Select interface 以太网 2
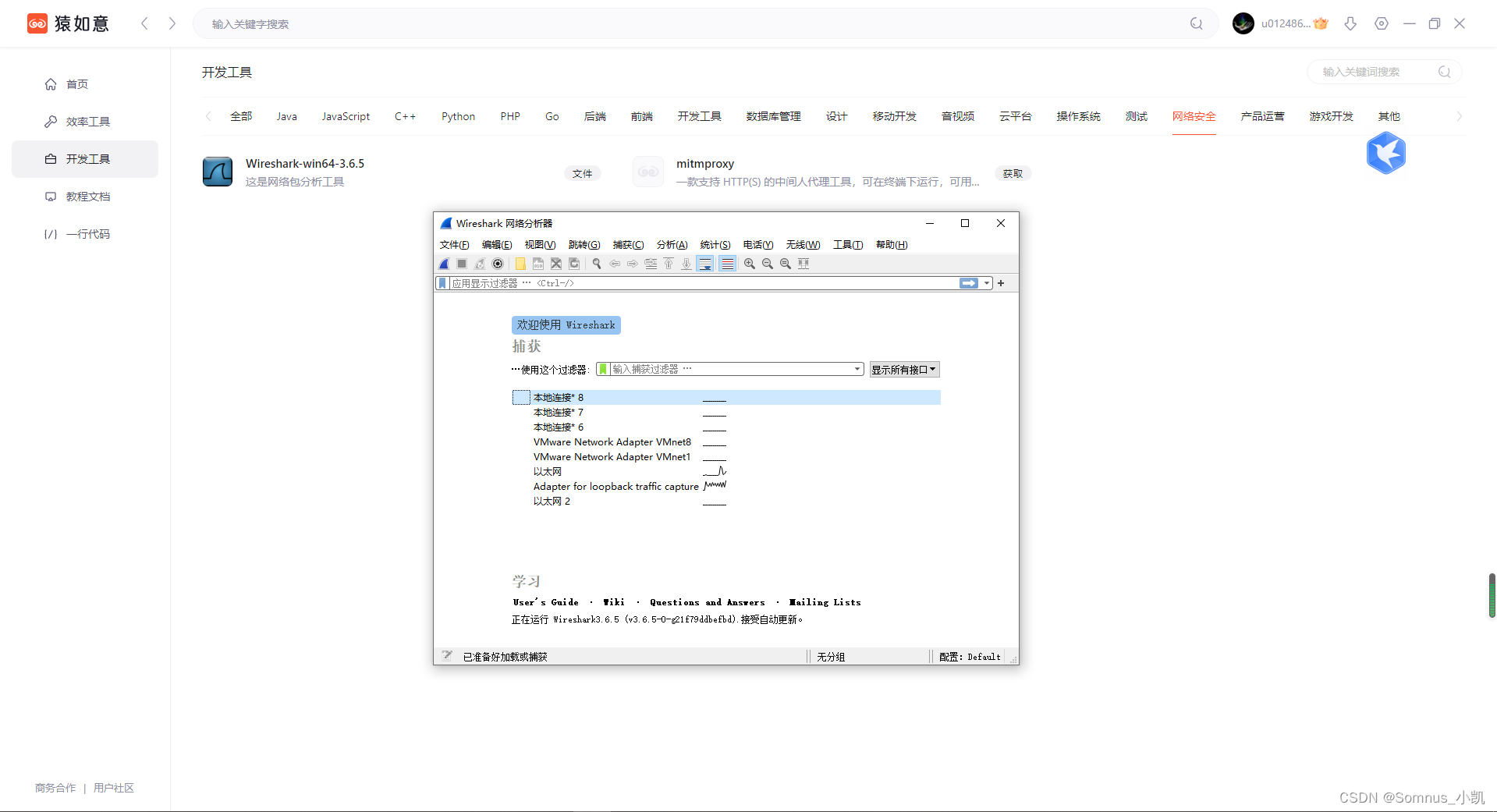 click(x=726, y=502)
